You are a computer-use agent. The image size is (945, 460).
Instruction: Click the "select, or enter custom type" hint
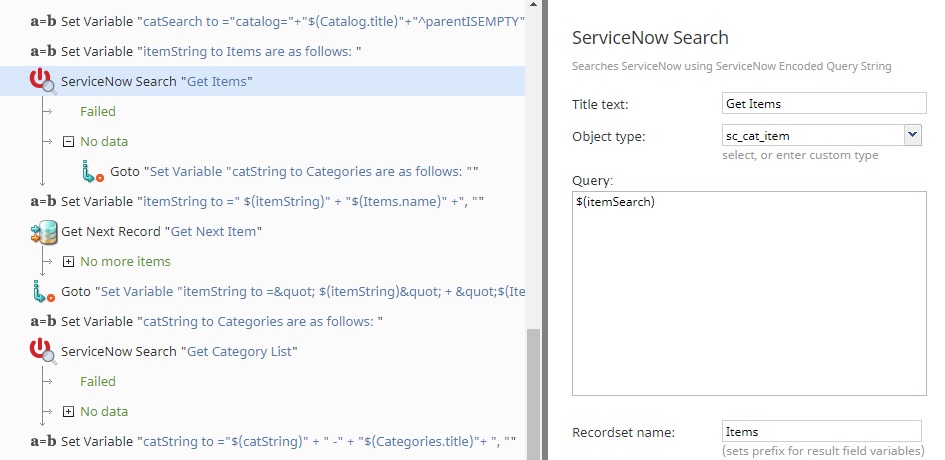[x=800, y=155]
